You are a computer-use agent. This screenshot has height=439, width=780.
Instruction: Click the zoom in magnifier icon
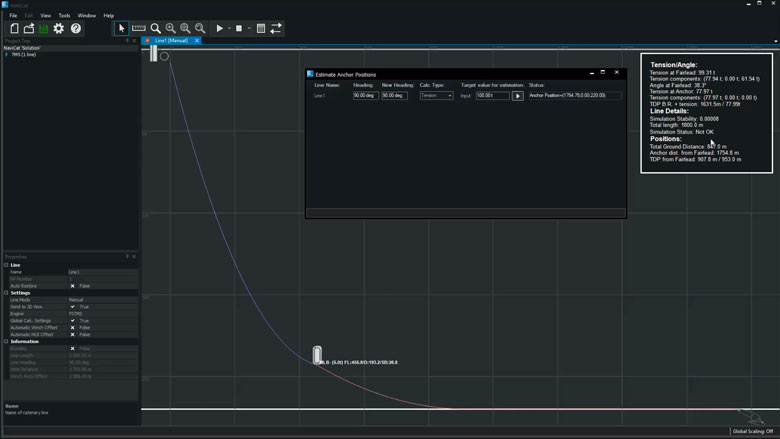tap(170, 29)
